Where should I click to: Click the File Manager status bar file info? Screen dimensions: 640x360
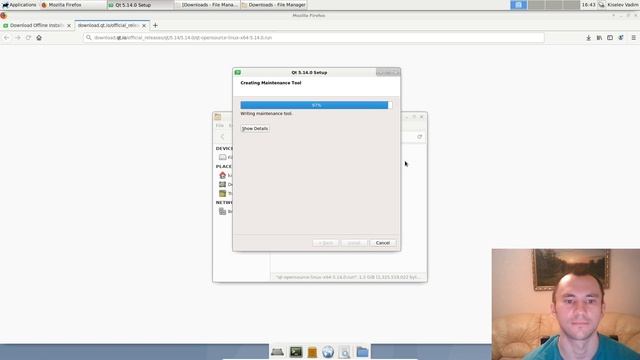click(348, 277)
